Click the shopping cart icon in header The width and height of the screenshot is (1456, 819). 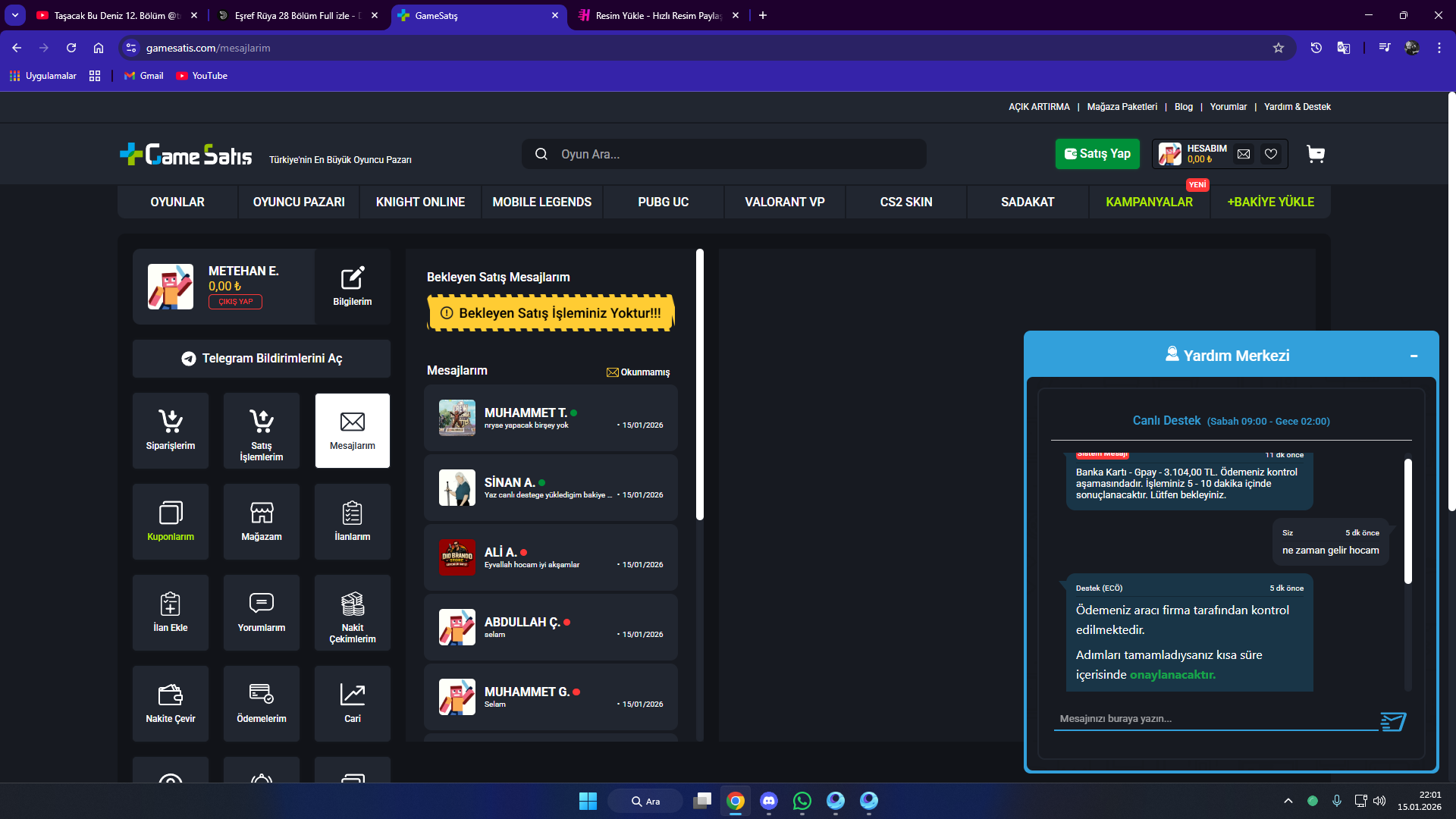pos(1316,154)
